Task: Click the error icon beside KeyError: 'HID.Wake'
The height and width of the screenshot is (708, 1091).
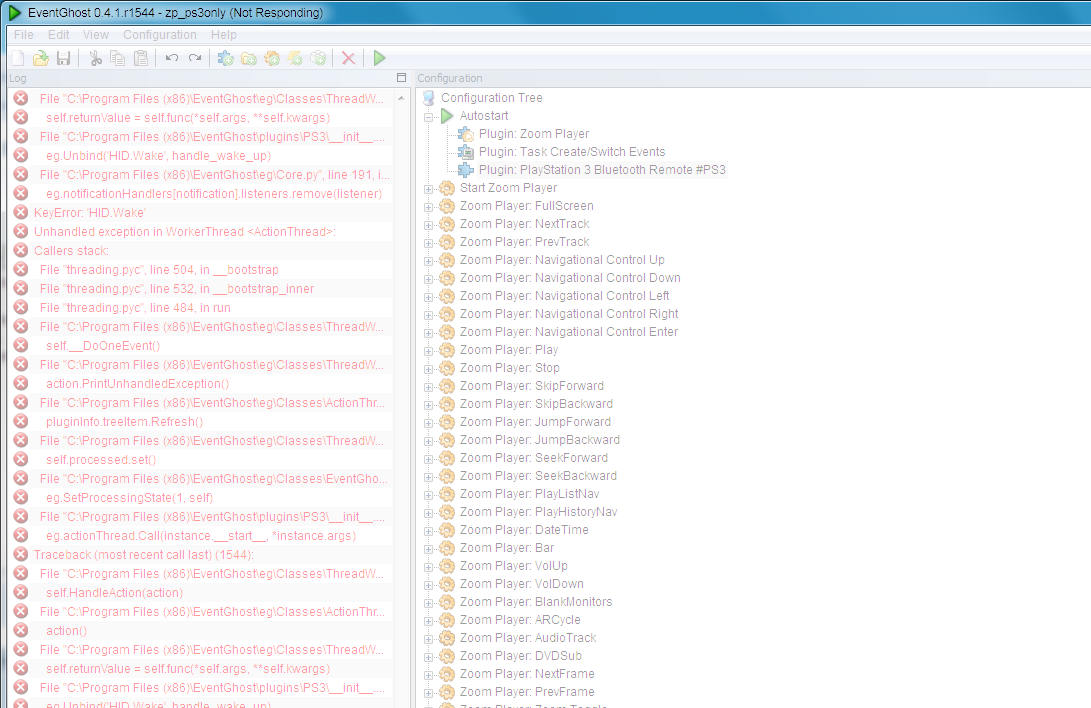Action: pos(21,213)
